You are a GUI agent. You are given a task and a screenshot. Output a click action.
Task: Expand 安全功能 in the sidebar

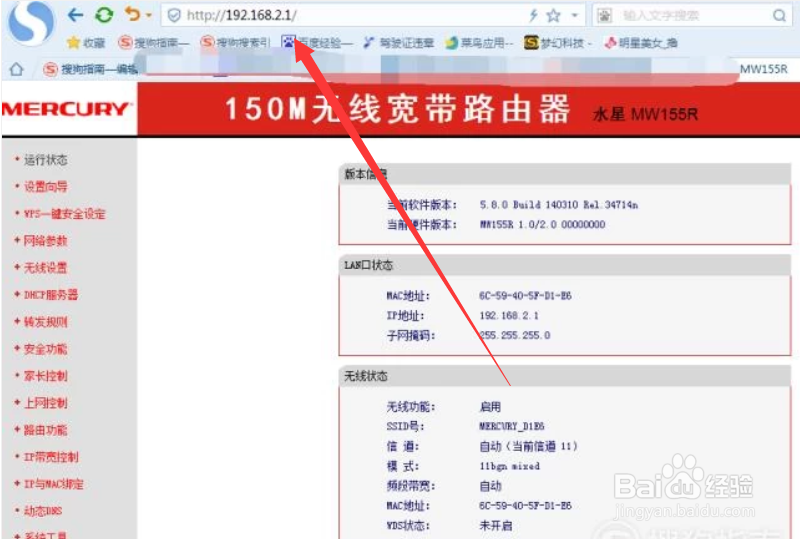[45, 349]
